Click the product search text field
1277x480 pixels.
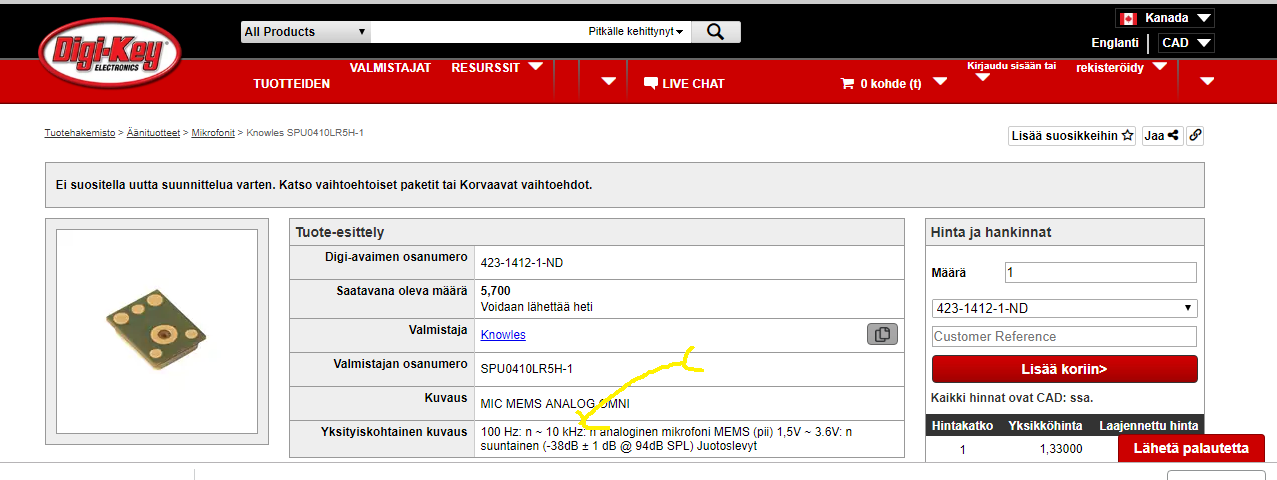478,32
